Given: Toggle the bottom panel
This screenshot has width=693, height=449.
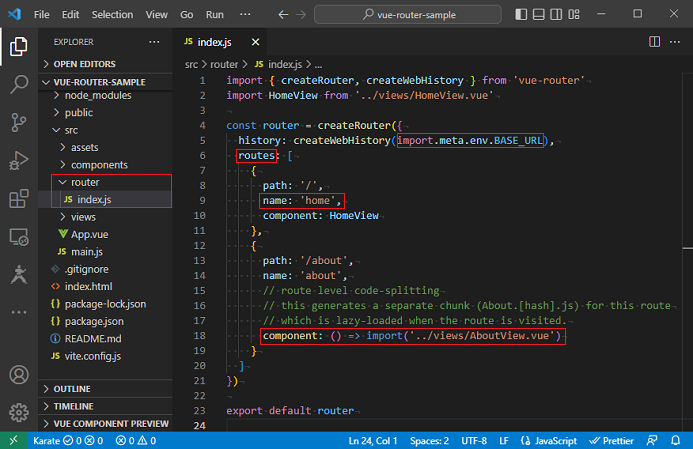Looking at the screenshot, I should tap(538, 15).
